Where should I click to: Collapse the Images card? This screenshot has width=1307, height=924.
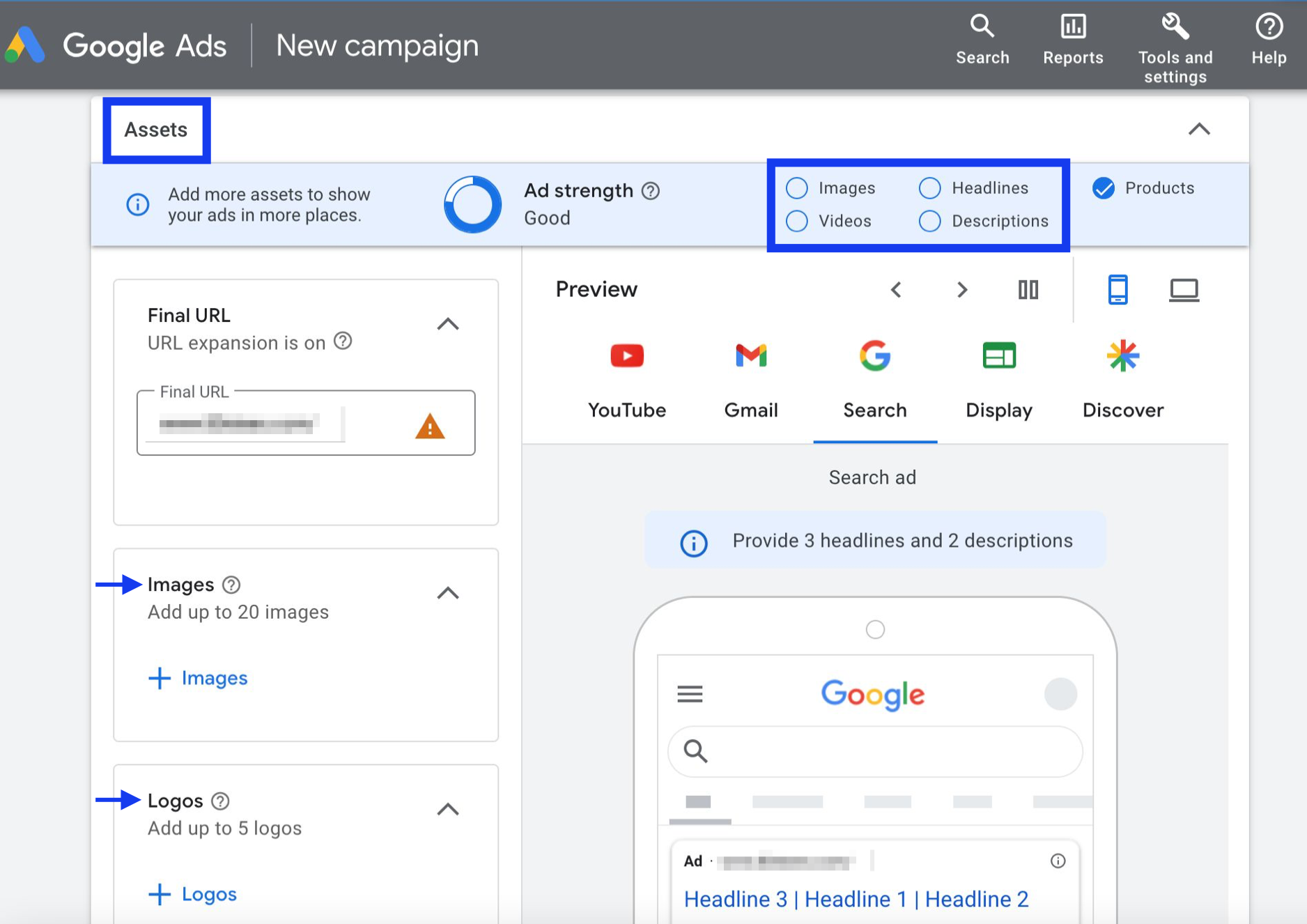click(448, 593)
